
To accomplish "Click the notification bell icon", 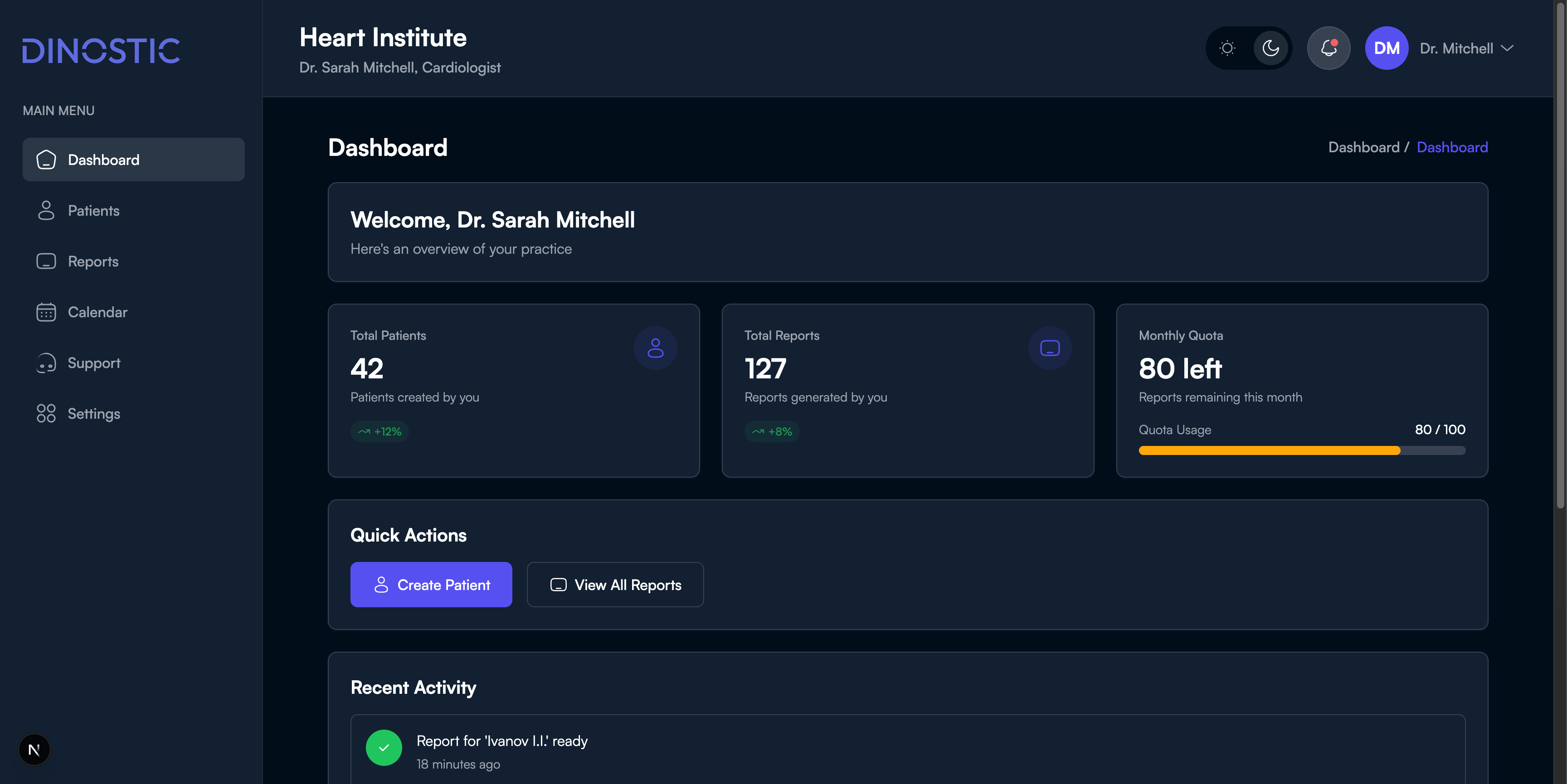I will point(1329,48).
